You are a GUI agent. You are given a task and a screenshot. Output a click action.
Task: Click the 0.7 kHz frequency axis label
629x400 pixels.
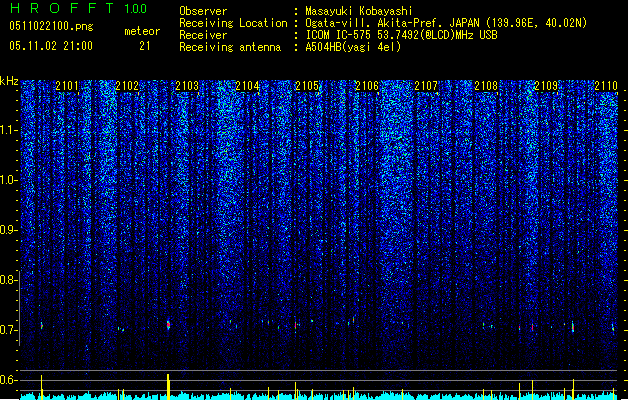tap(9, 330)
